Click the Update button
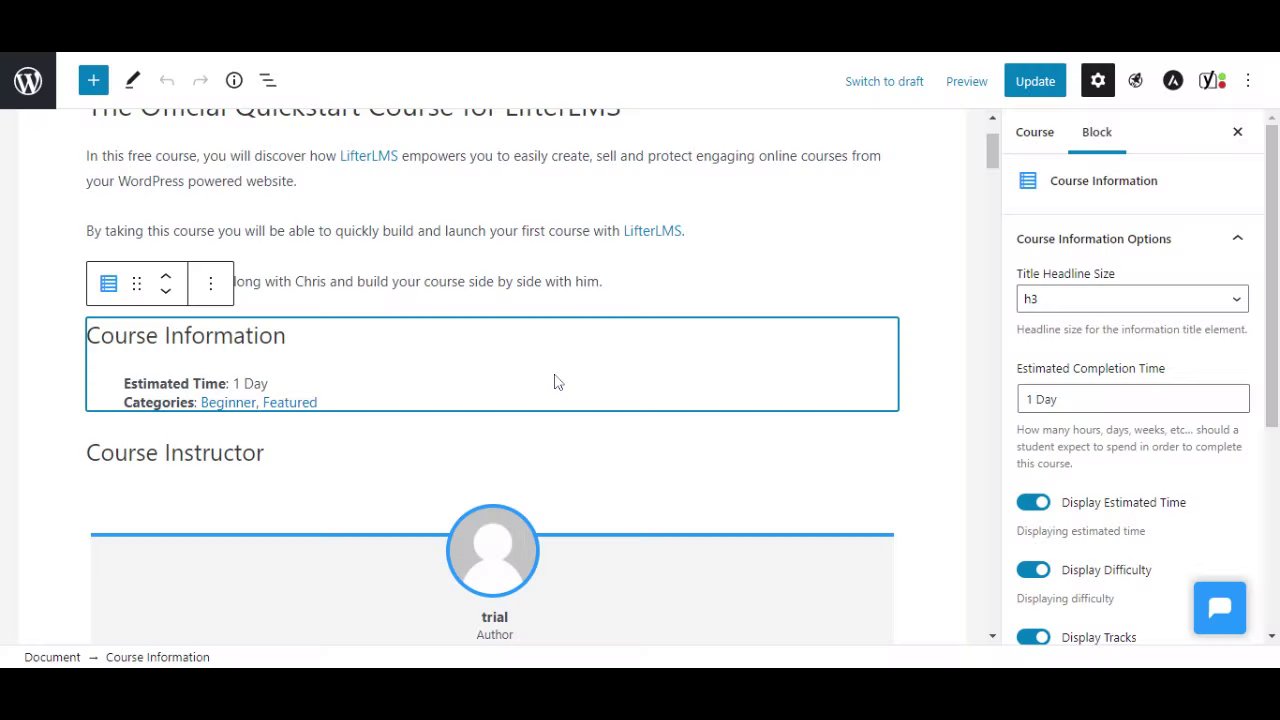The width and height of the screenshot is (1280, 720). pos(1035,81)
